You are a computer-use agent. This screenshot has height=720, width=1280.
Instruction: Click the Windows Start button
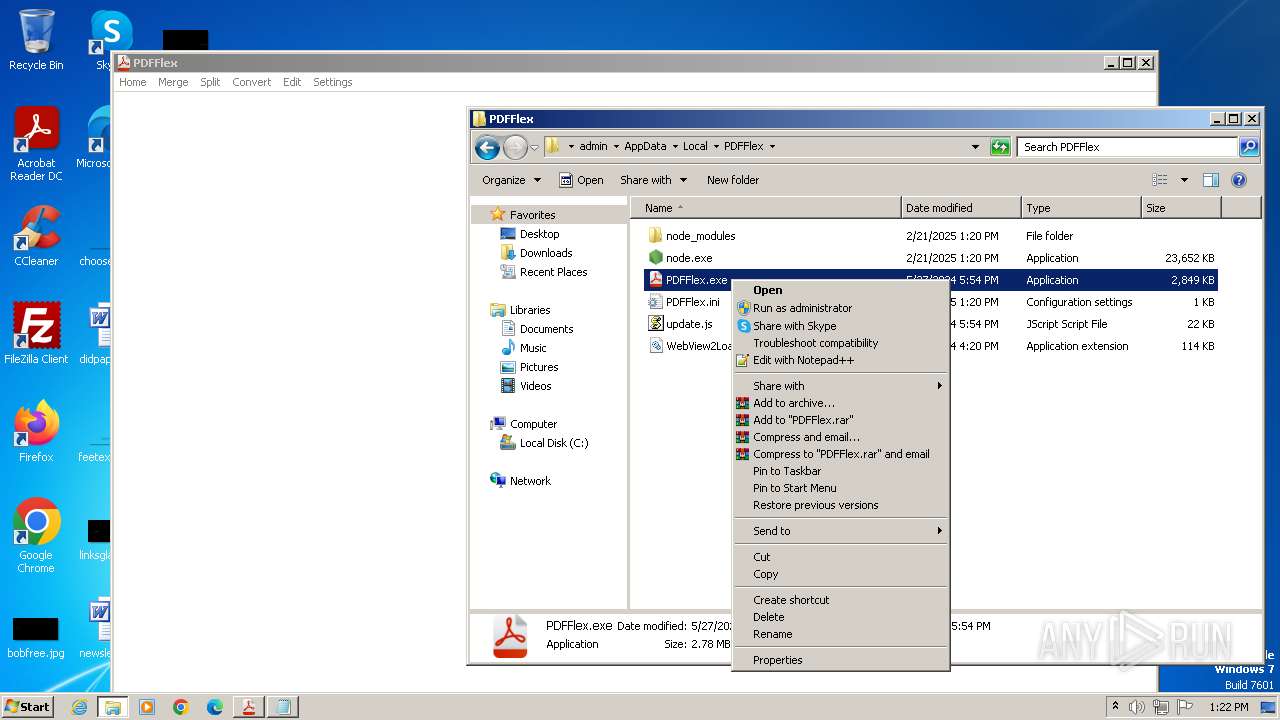click(27, 706)
